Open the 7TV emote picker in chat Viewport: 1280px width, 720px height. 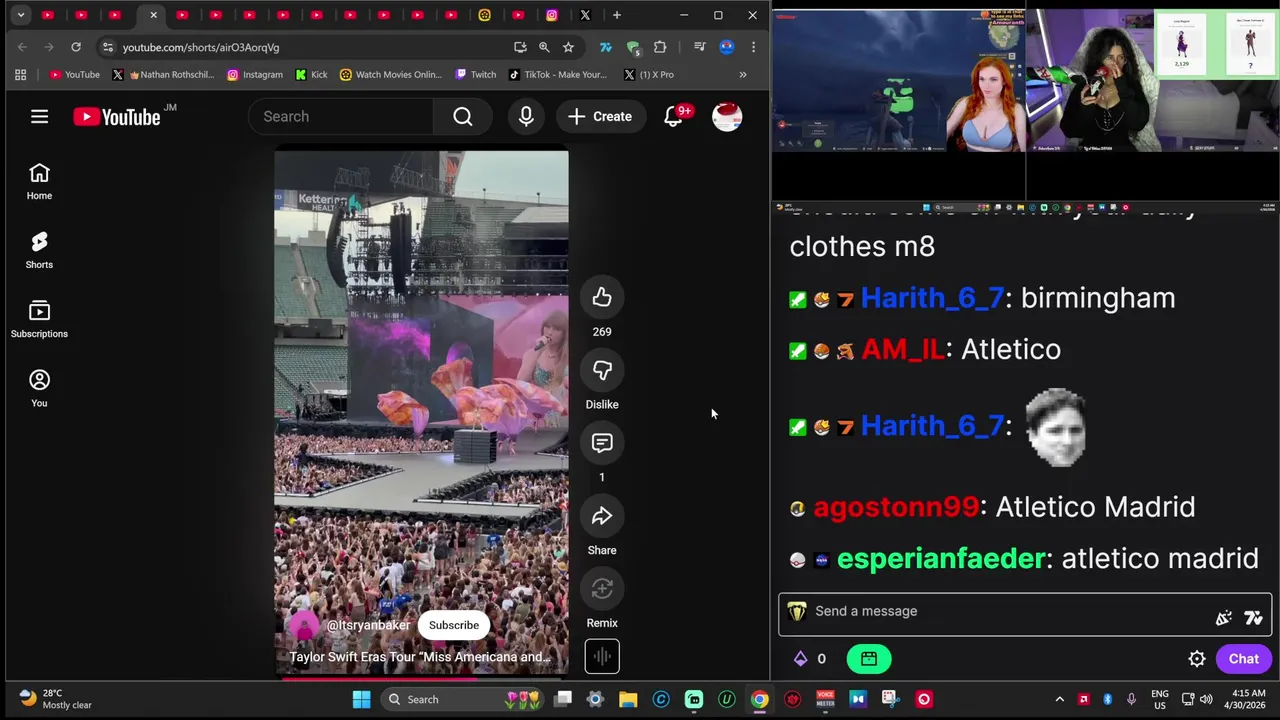(x=1253, y=618)
